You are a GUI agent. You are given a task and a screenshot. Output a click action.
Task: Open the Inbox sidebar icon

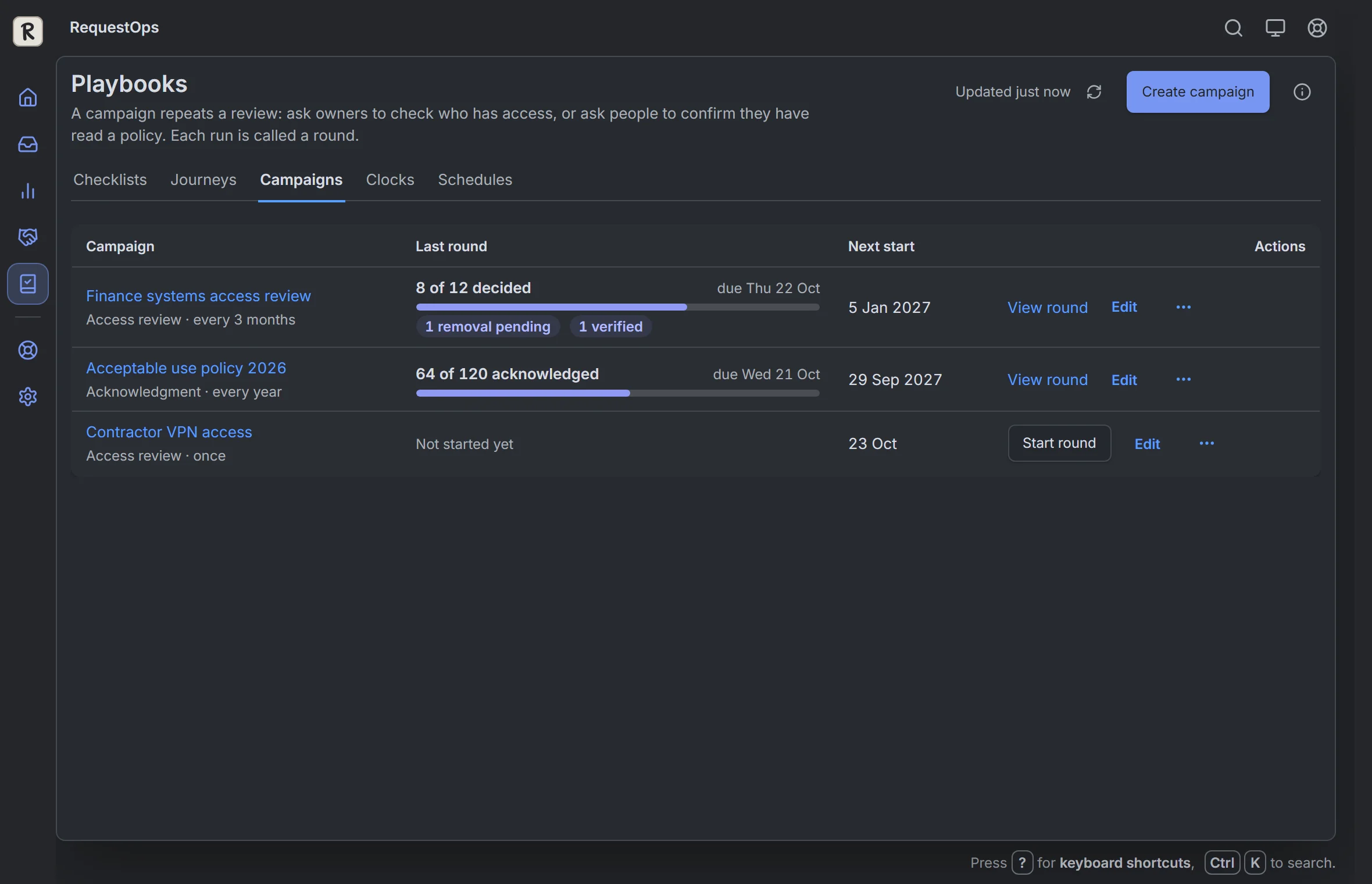[28, 144]
